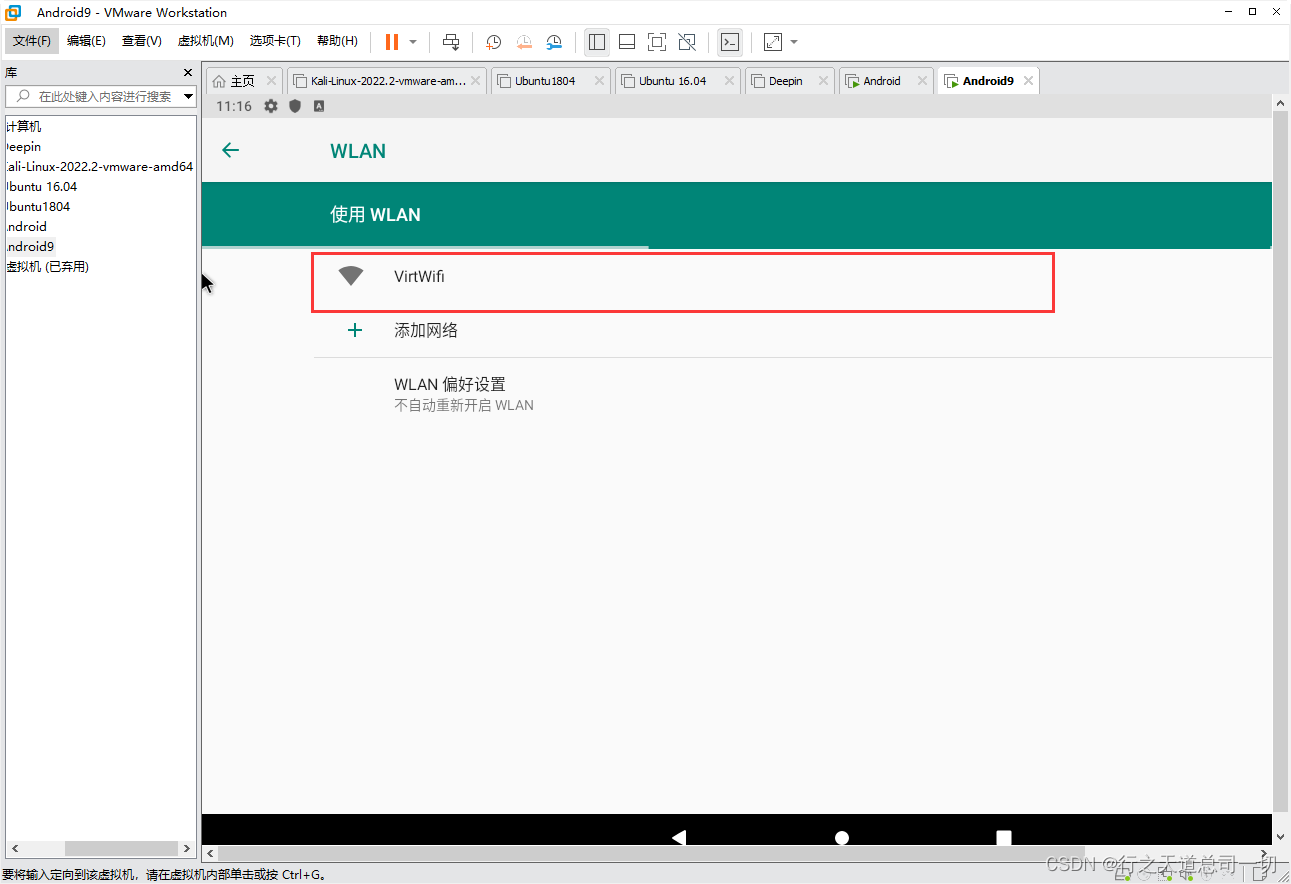The width and height of the screenshot is (1291, 884).
Task: Select Ubuntu1804 in the library
Action: (x=37, y=207)
